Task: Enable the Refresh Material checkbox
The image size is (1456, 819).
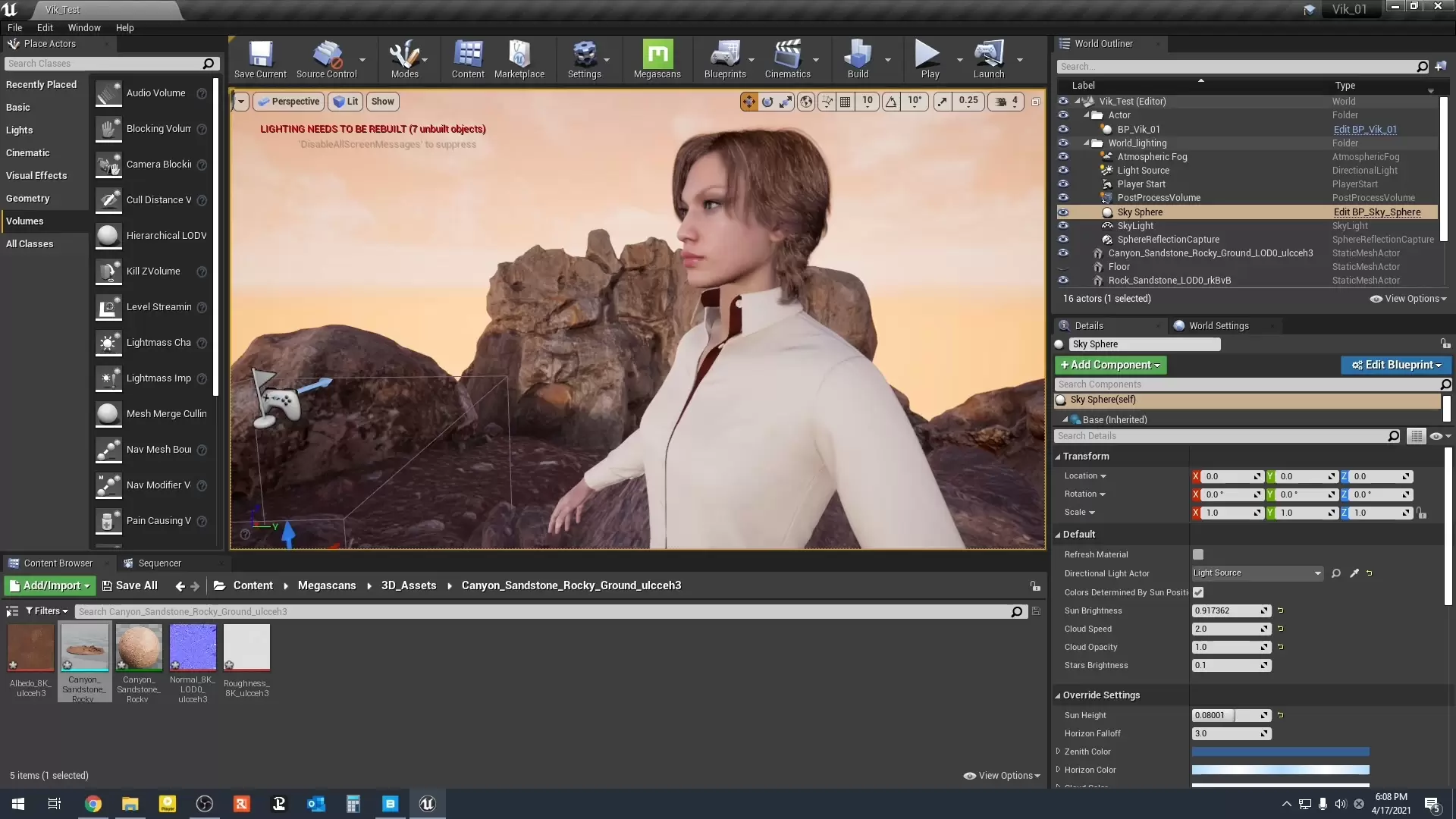Action: tap(1198, 554)
